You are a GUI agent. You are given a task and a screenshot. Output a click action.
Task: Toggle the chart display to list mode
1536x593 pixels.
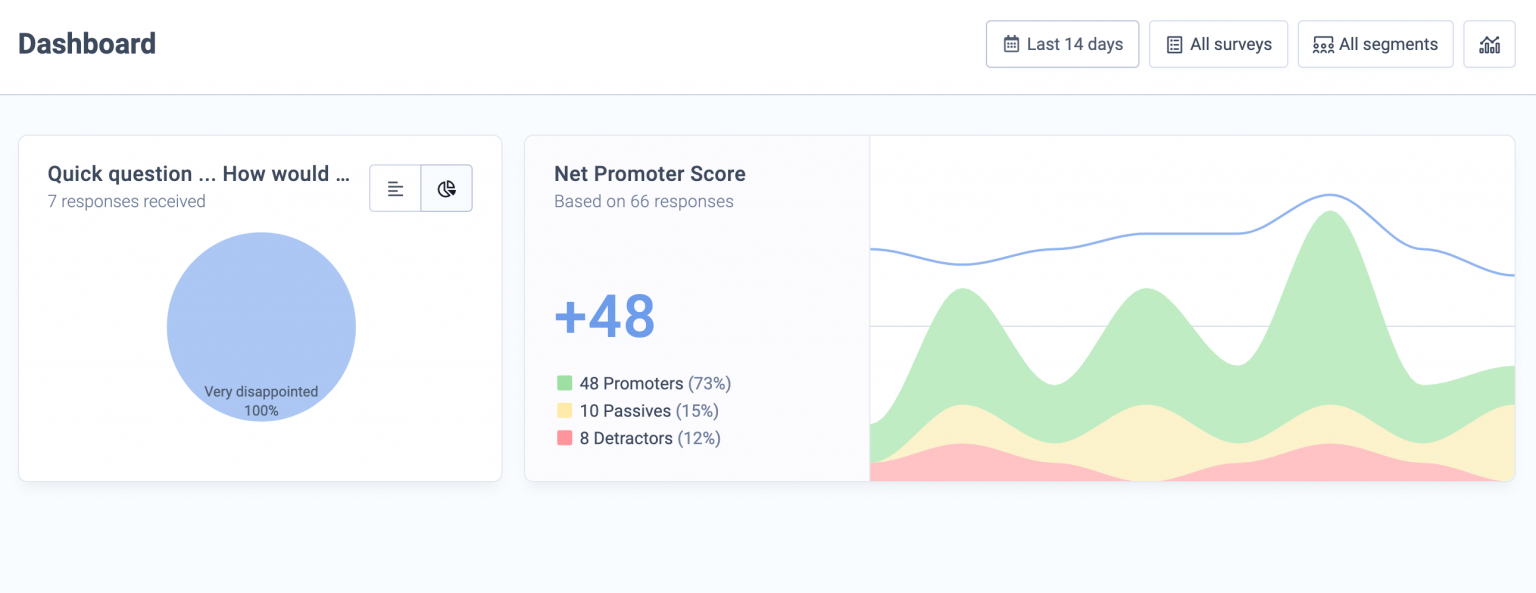point(395,188)
